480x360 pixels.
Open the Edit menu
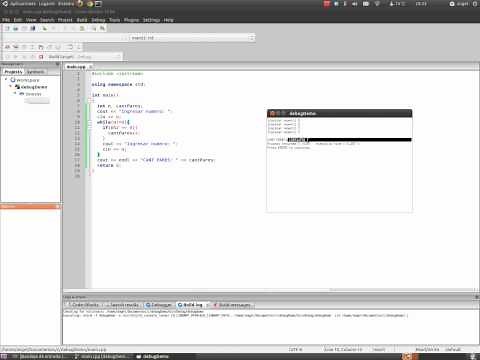pyautogui.click(x=18, y=20)
